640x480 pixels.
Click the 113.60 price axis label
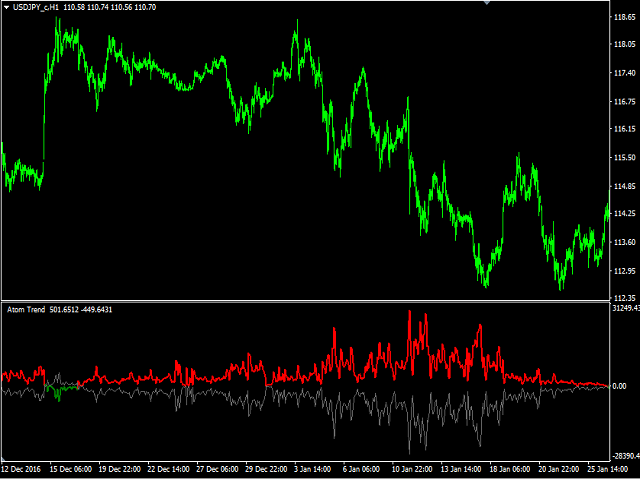coord(625,242)
